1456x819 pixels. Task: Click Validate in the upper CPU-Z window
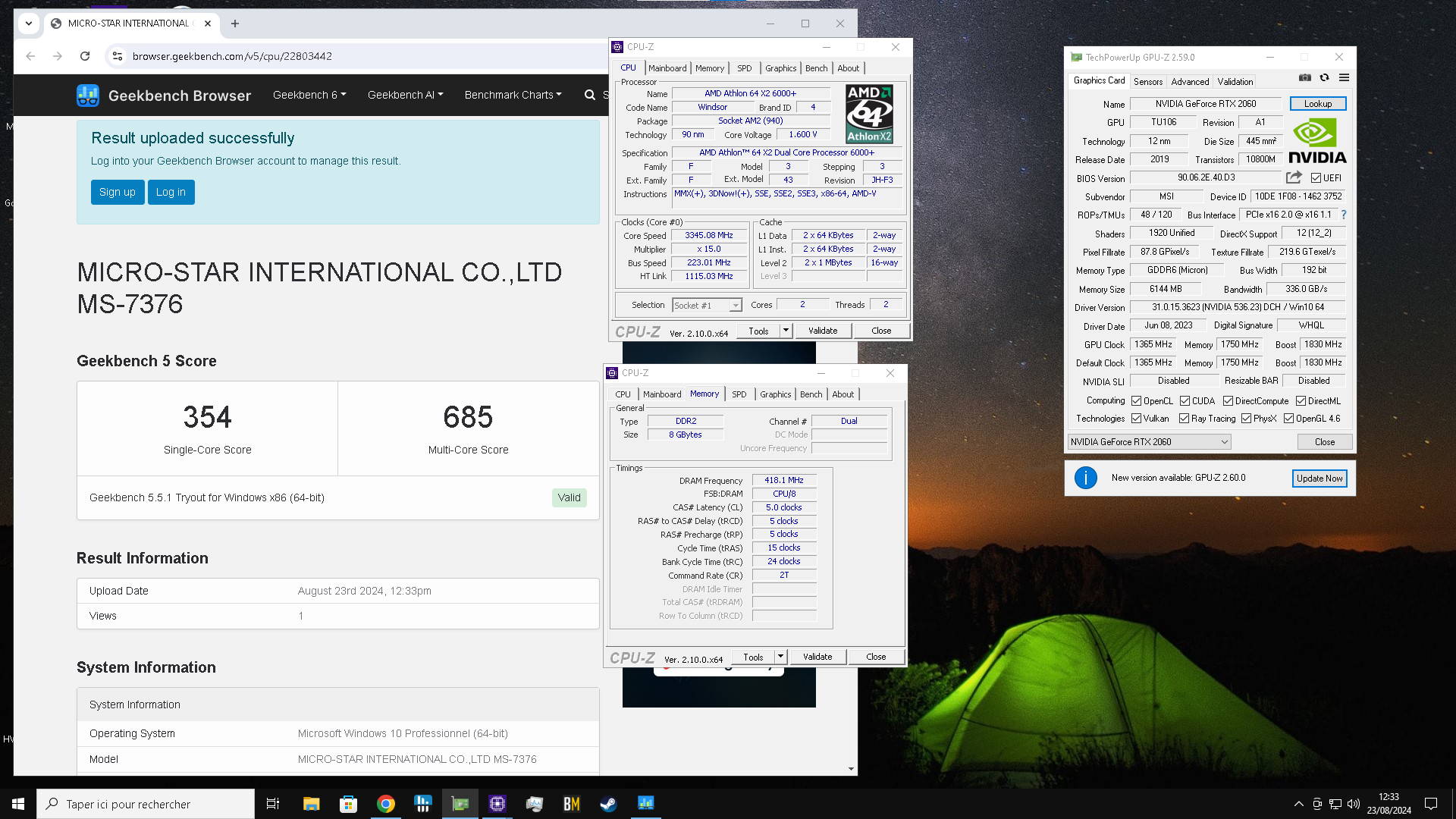[x=823, y=331]
